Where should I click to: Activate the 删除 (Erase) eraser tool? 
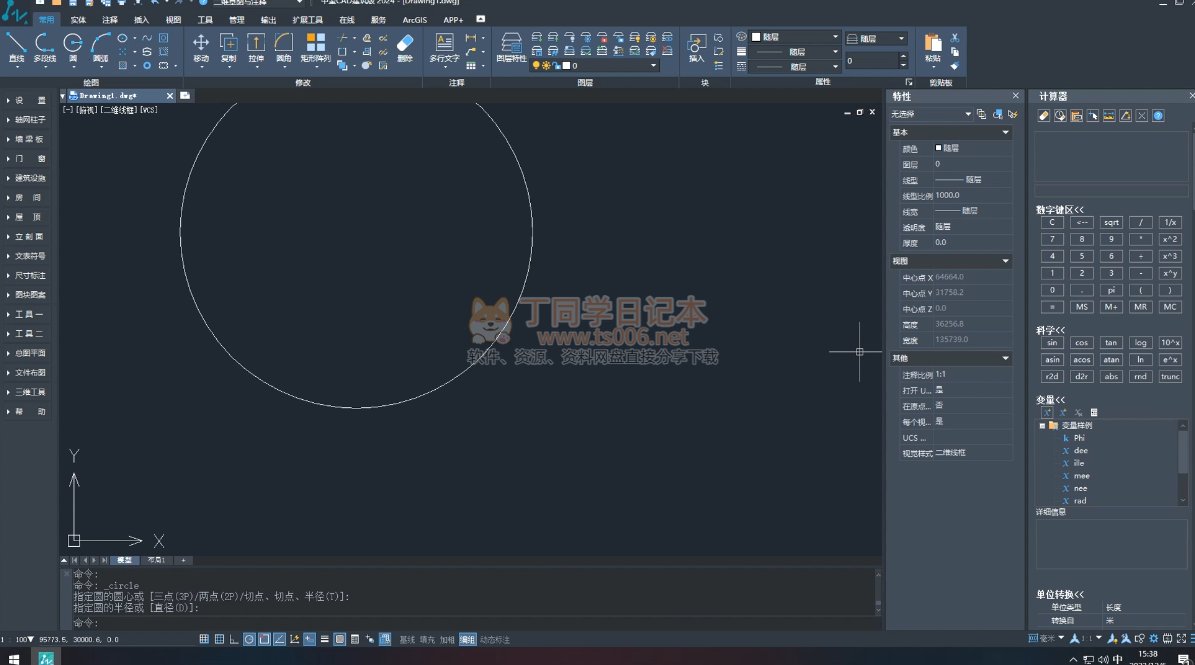click(404, 46)
